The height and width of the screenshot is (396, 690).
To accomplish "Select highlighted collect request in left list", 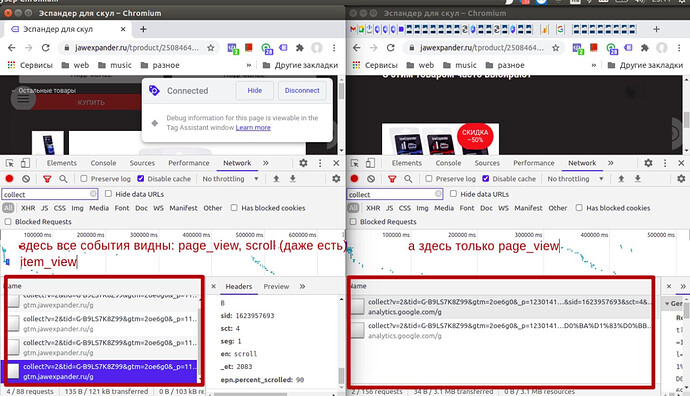I will [x=99, y=371].
